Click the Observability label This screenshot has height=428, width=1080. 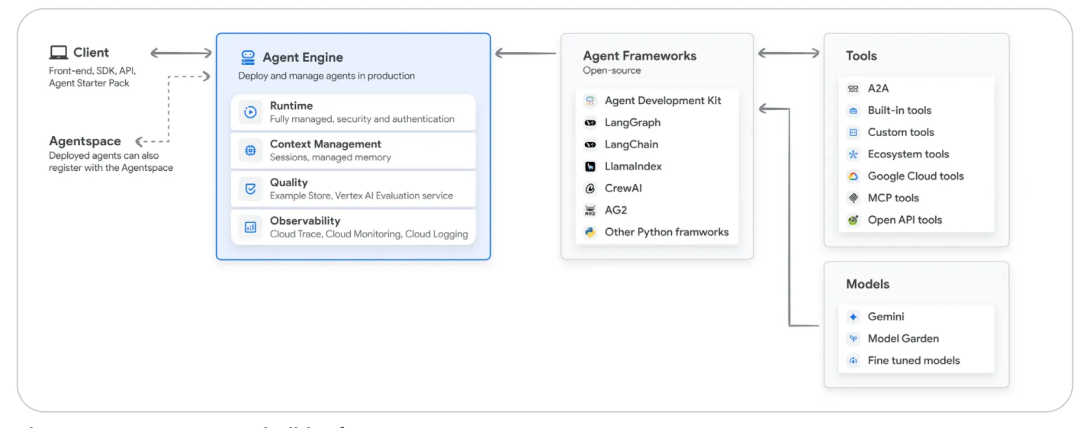pos(305,221)
